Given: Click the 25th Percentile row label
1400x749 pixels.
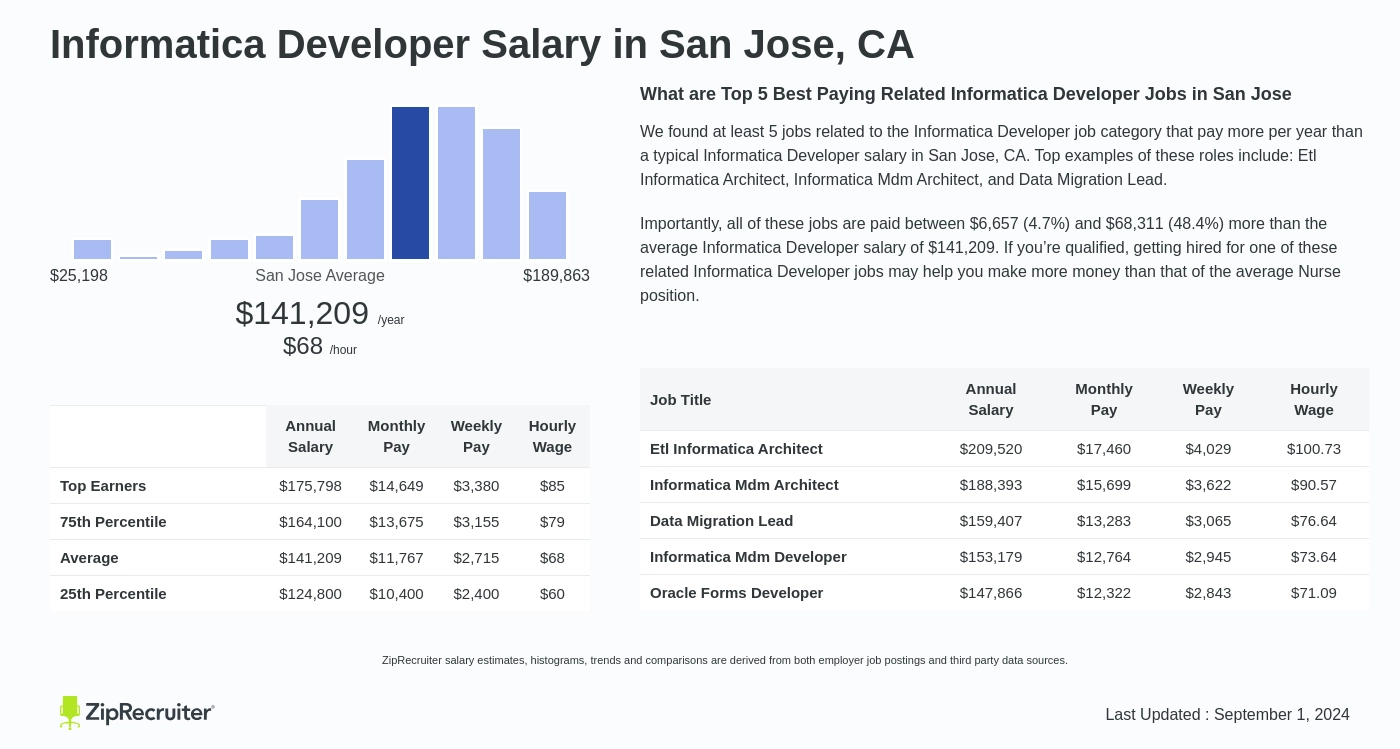Looking at the screenshot, I should pos(113,593).
